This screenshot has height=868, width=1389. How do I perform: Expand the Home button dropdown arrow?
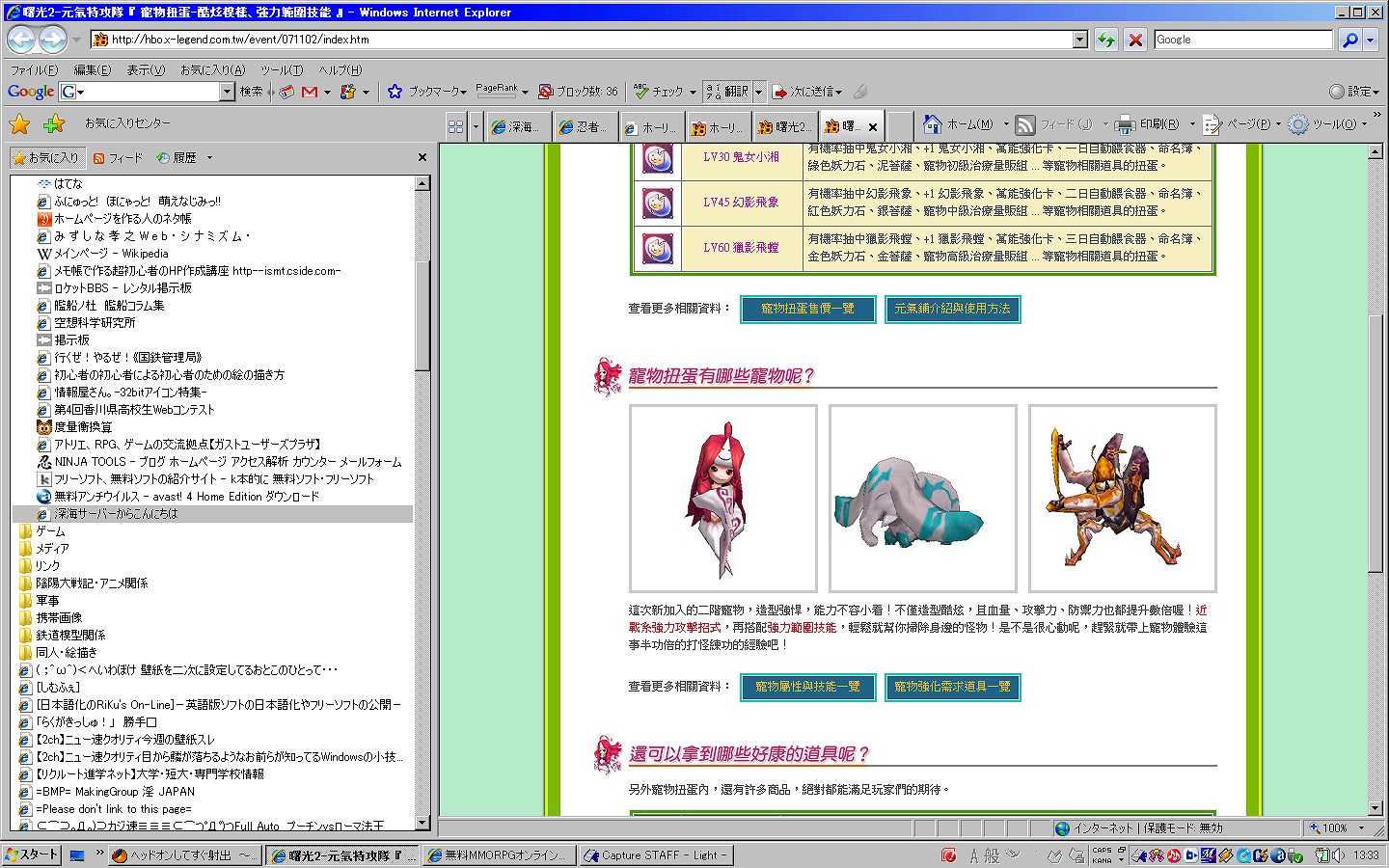tap(1005, 124)
